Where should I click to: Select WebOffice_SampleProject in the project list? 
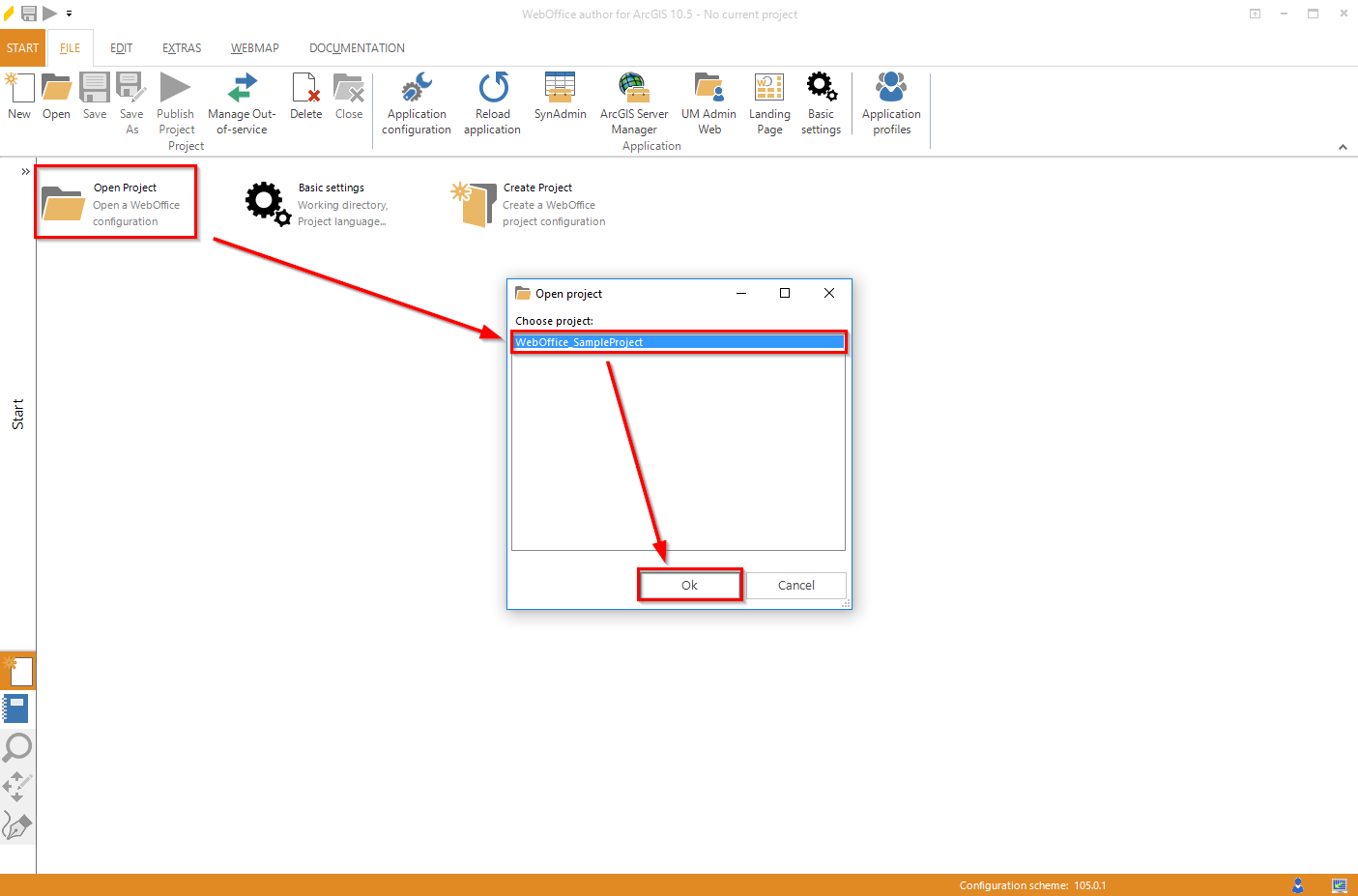677,341
